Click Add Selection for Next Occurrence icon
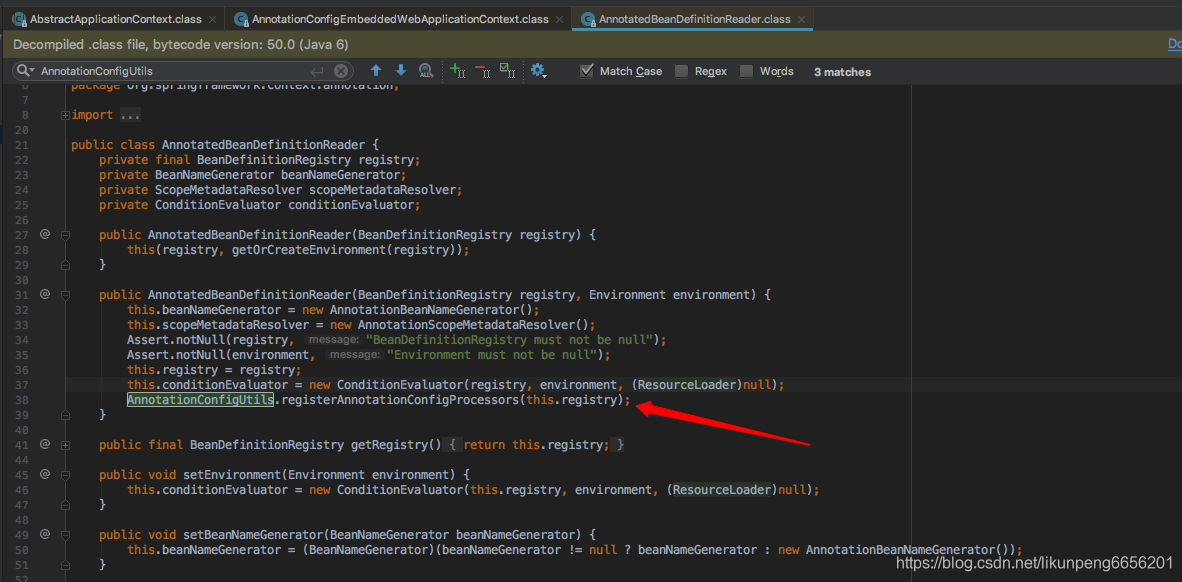 click(x=458, y=71)
